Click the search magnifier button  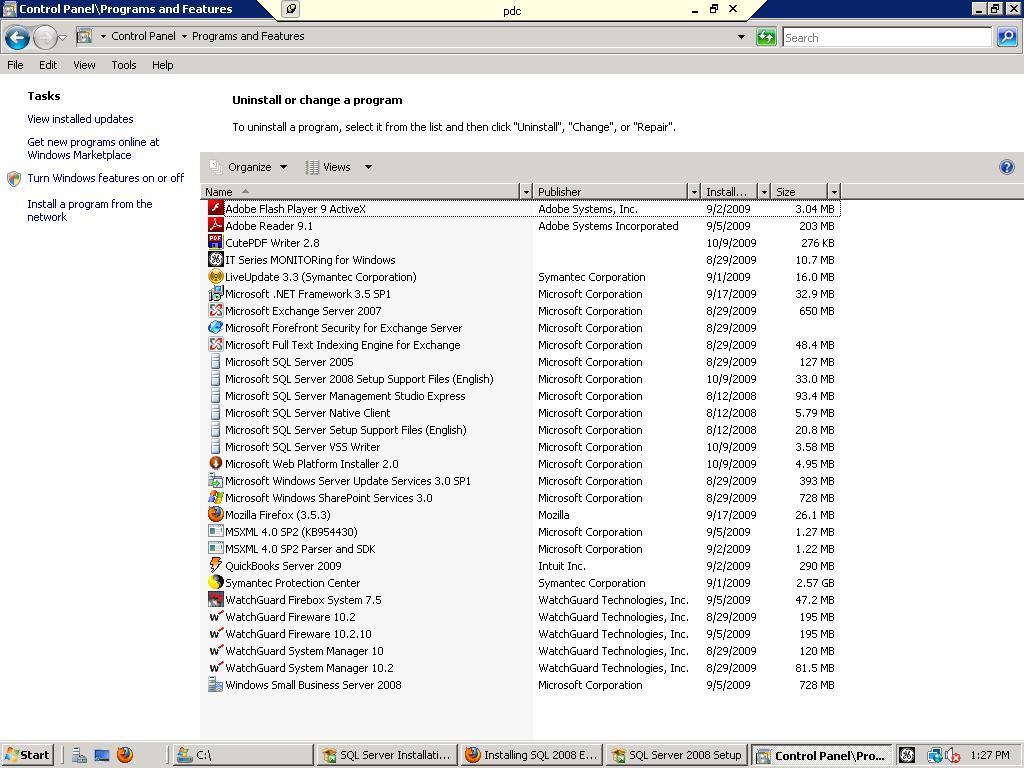click(x=1006, y=37)
